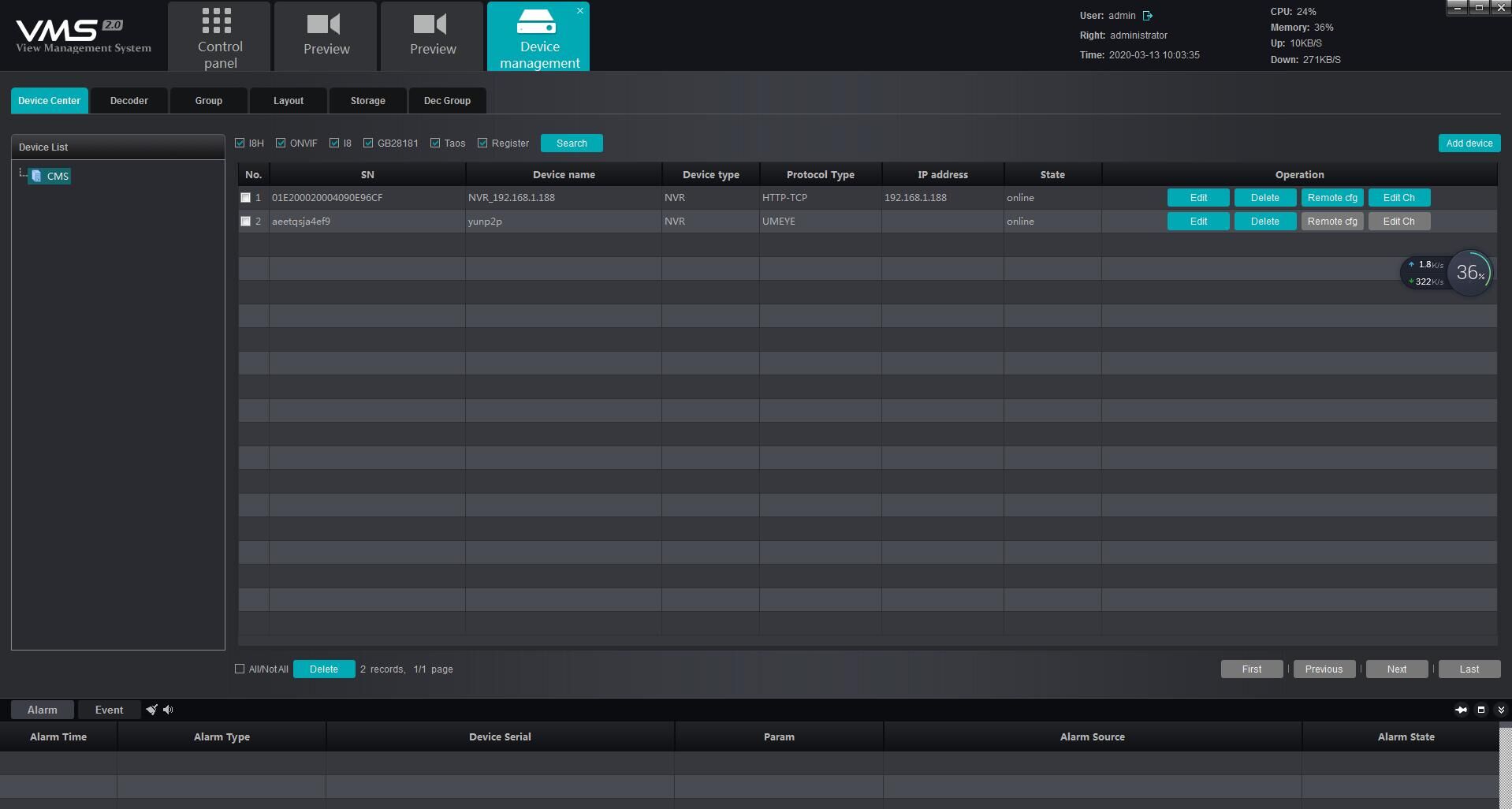Image resolution: width=1512 pixels, height=809 pixels.
Task: Maximize the alarm panel window icon
Action: click(1481, 710)
